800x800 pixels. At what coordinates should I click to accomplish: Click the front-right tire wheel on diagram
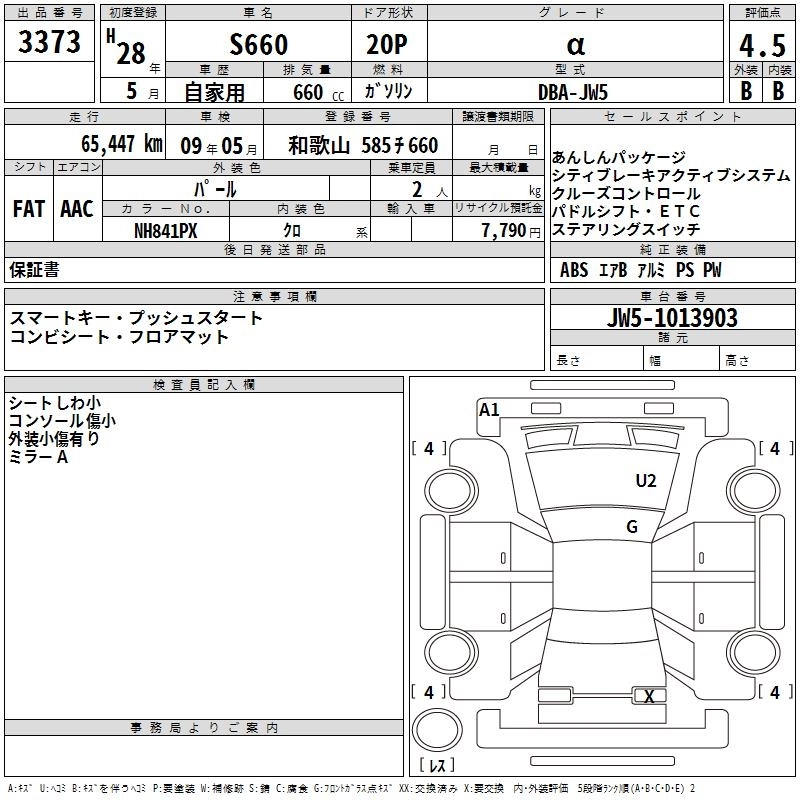click(754, 491)
